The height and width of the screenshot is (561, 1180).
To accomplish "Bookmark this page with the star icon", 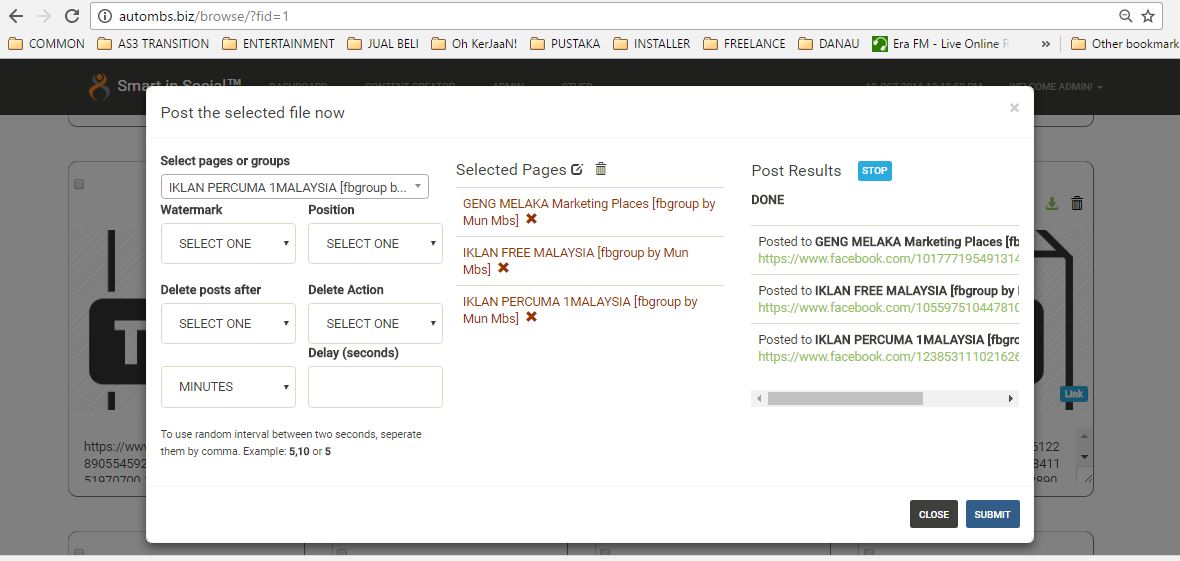I will (x=1148, y=16).
